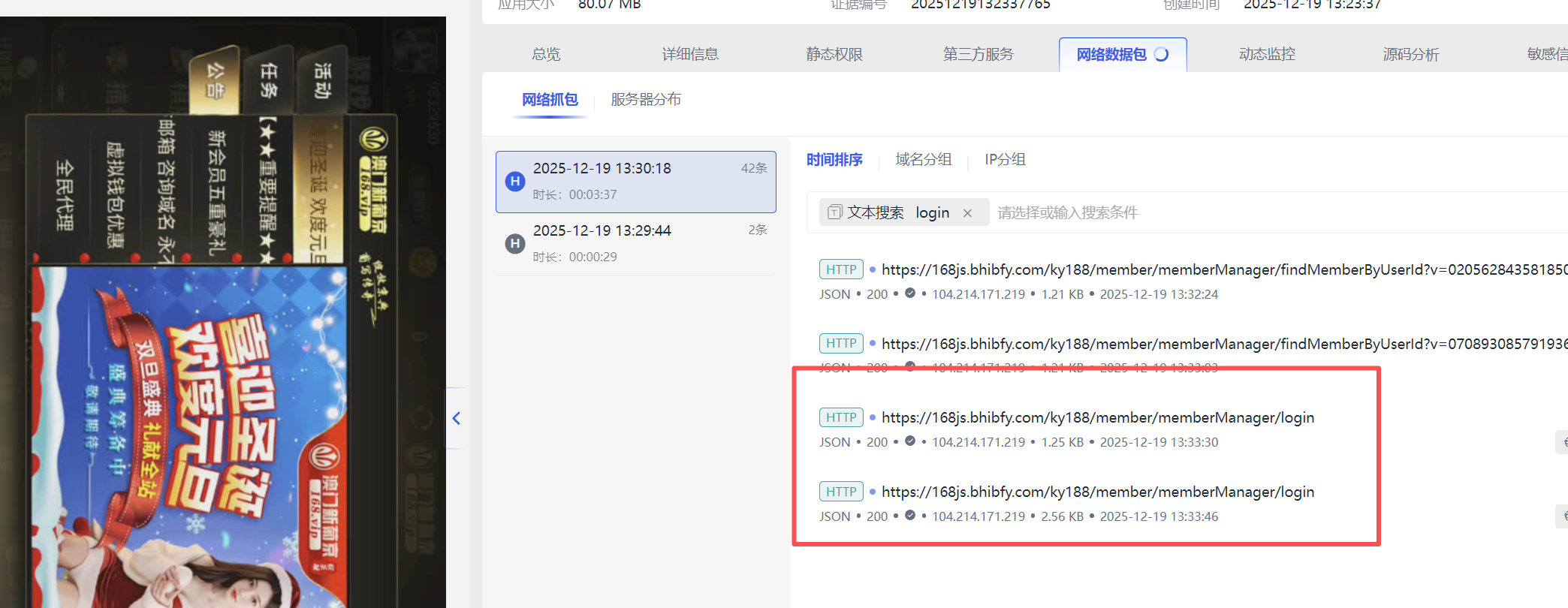Viewport: 1568px width, 608px height.
Task: Click the HTTP badge of the 13:33:46 login request
Action: tap(841, 492)
